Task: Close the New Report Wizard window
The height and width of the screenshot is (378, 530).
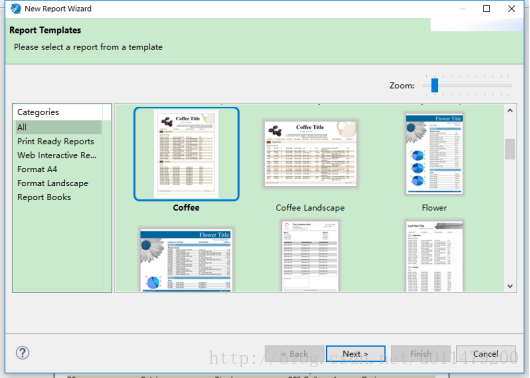Action: [x=512, y=8]
